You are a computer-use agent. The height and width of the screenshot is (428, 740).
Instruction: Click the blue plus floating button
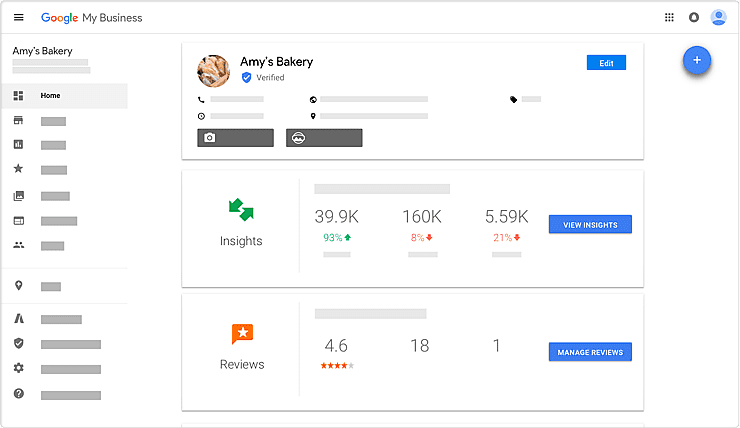[697, 61]
